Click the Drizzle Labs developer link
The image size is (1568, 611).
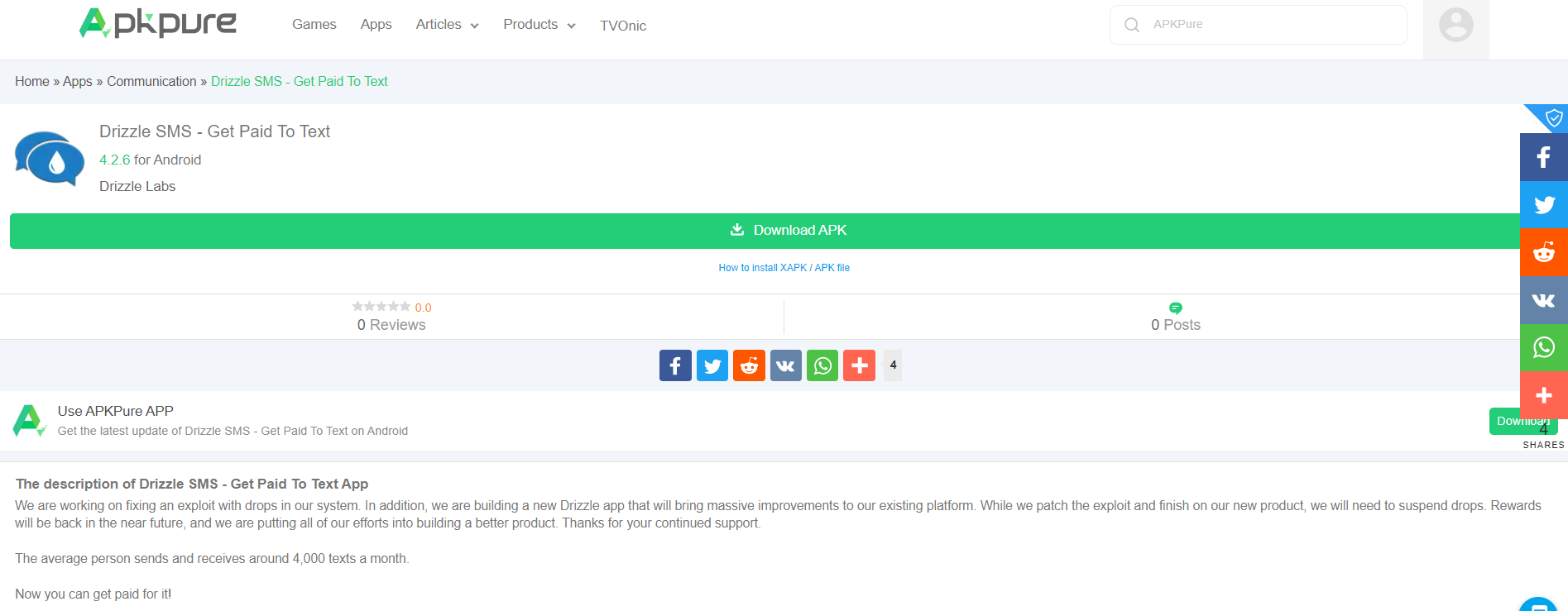tap(137, 186)
